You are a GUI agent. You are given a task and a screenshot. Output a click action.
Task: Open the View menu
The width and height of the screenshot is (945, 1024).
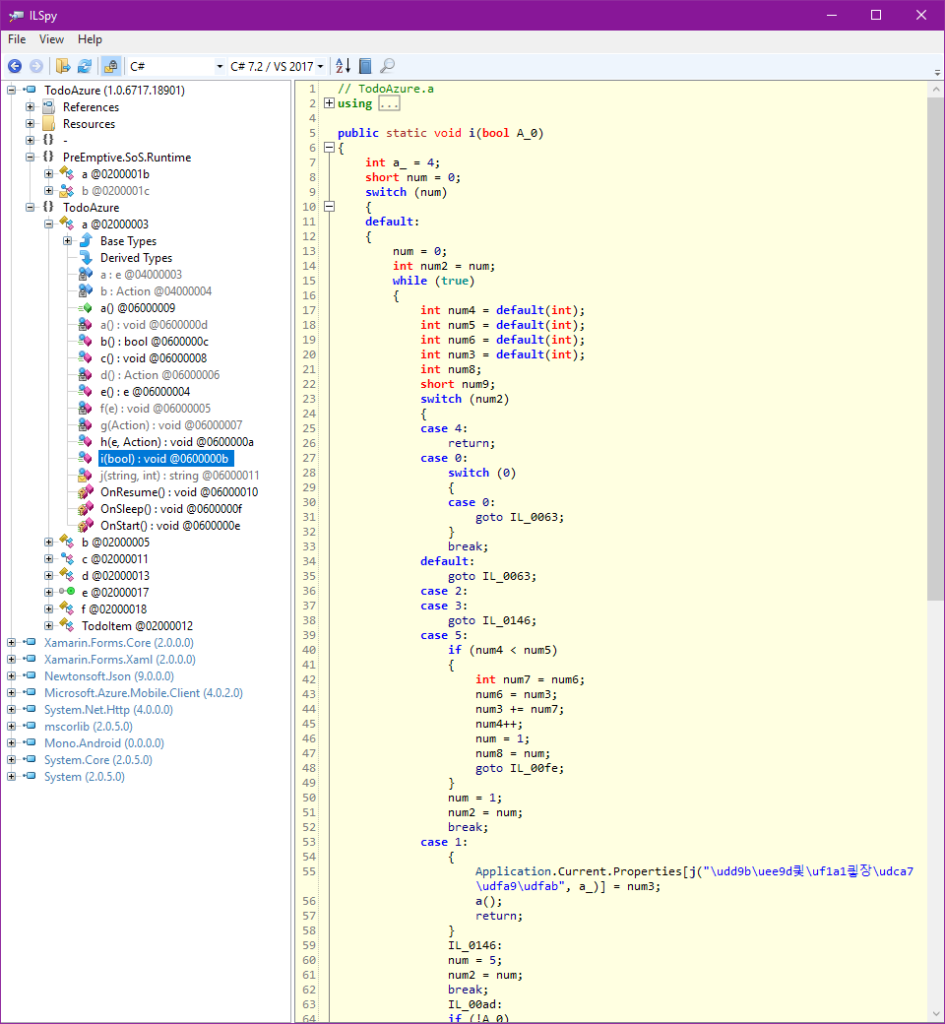coord(51,39)
